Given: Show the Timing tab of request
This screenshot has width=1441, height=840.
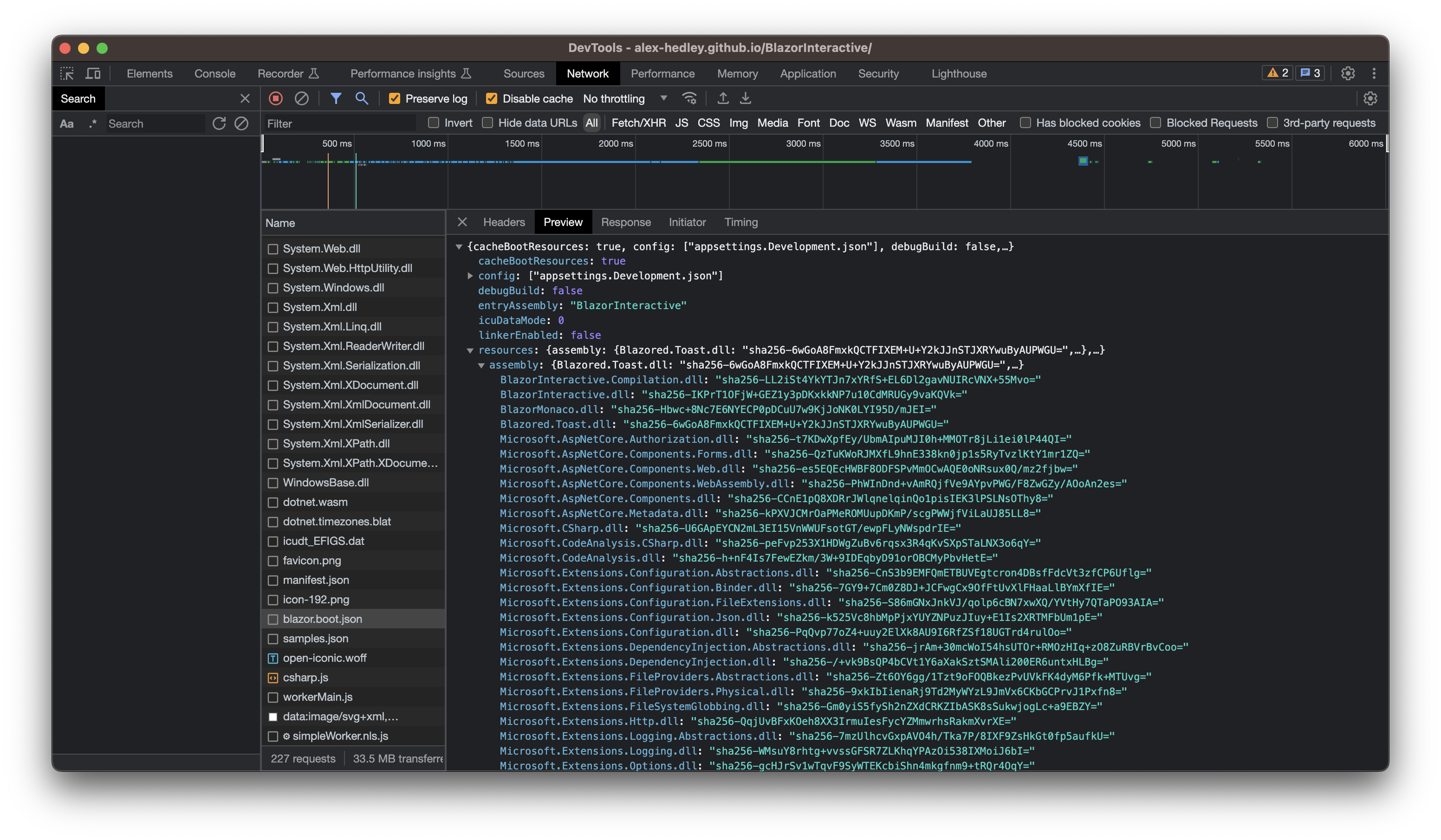Looking at the screenshot, I should point(741,222).
